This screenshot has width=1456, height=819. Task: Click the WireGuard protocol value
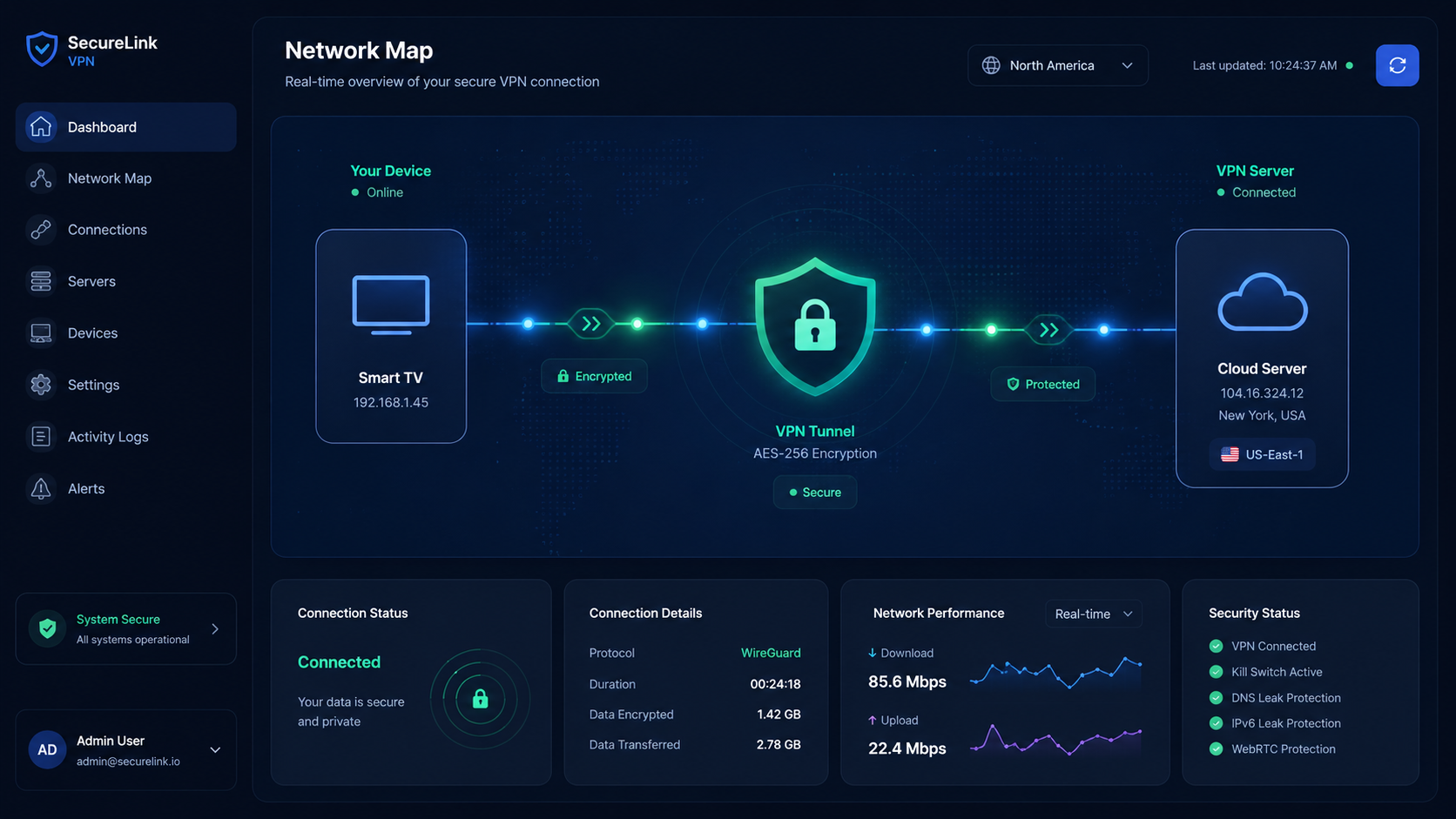(771, 653)
